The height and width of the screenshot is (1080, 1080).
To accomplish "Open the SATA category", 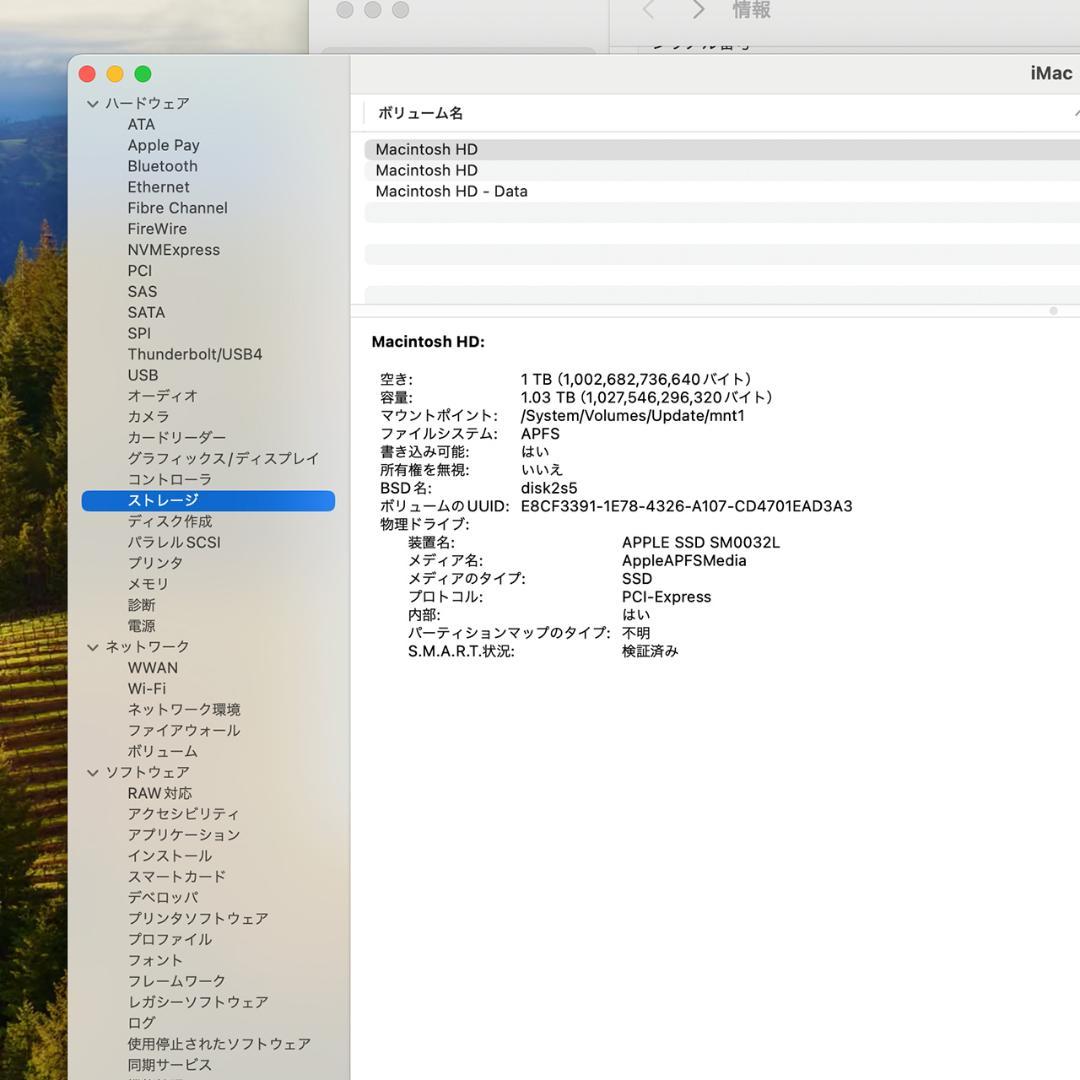I will pos(146,312).
